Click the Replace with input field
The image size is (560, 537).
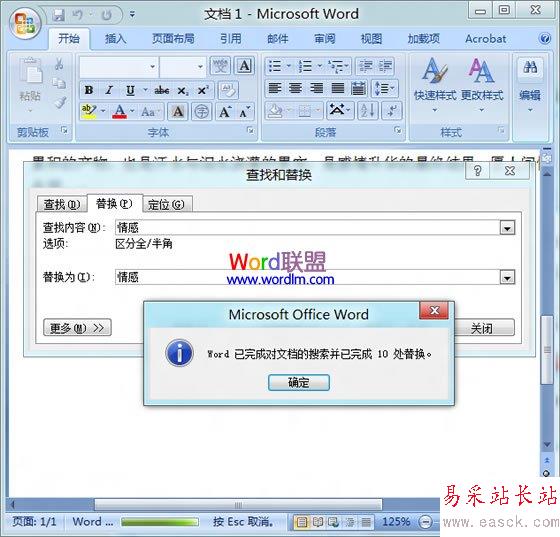tap(308, 277)
